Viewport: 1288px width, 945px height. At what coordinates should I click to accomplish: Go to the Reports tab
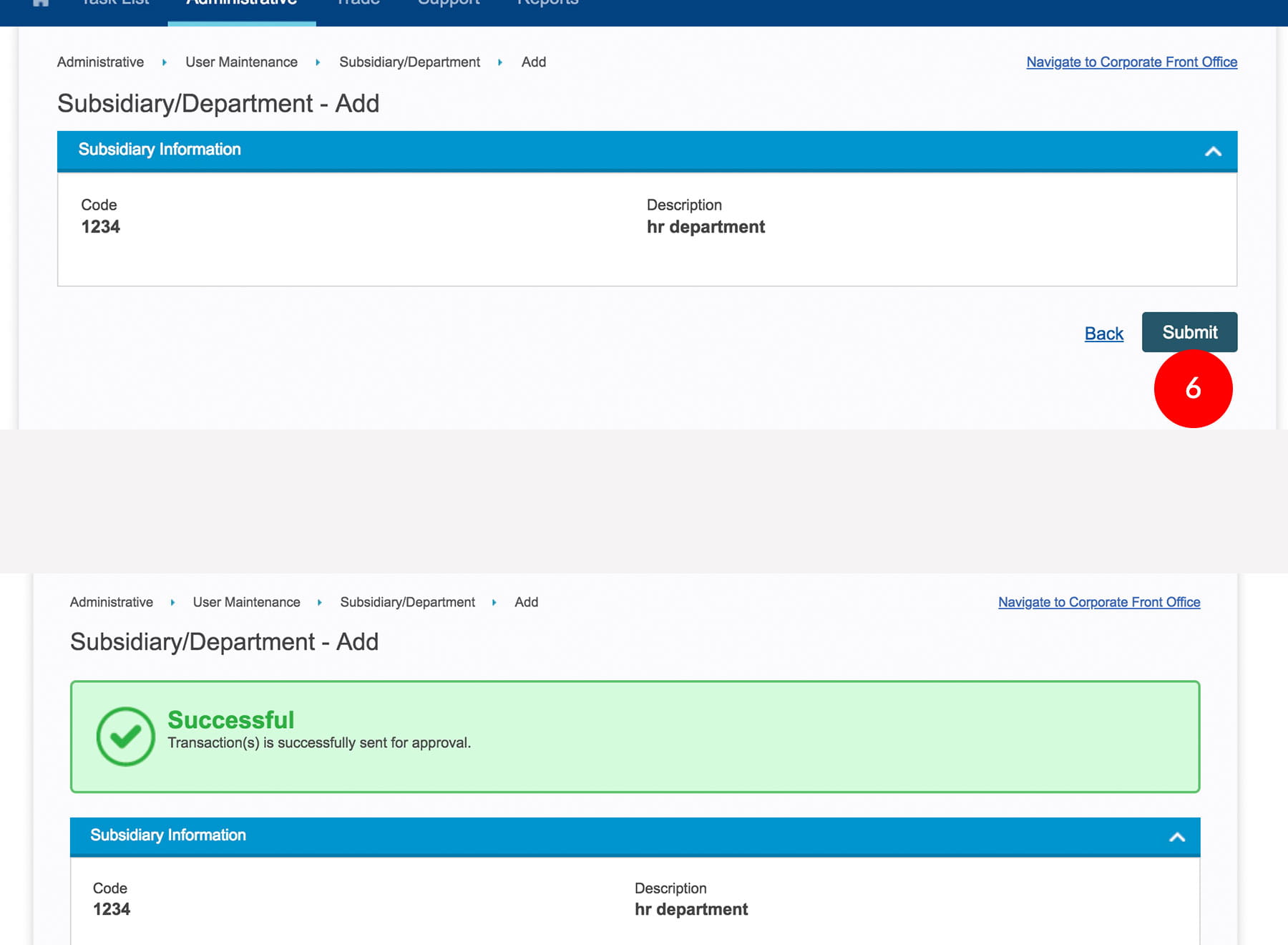pyautogui.click(x=547, y=4)
